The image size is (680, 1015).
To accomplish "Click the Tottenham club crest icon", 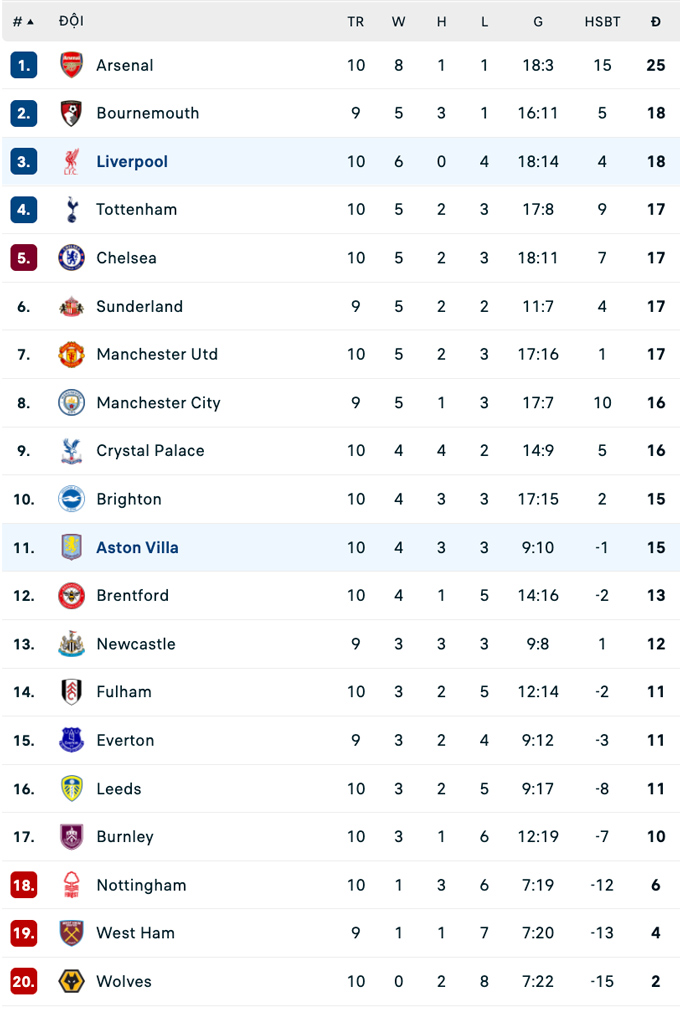I will [71, 210].
